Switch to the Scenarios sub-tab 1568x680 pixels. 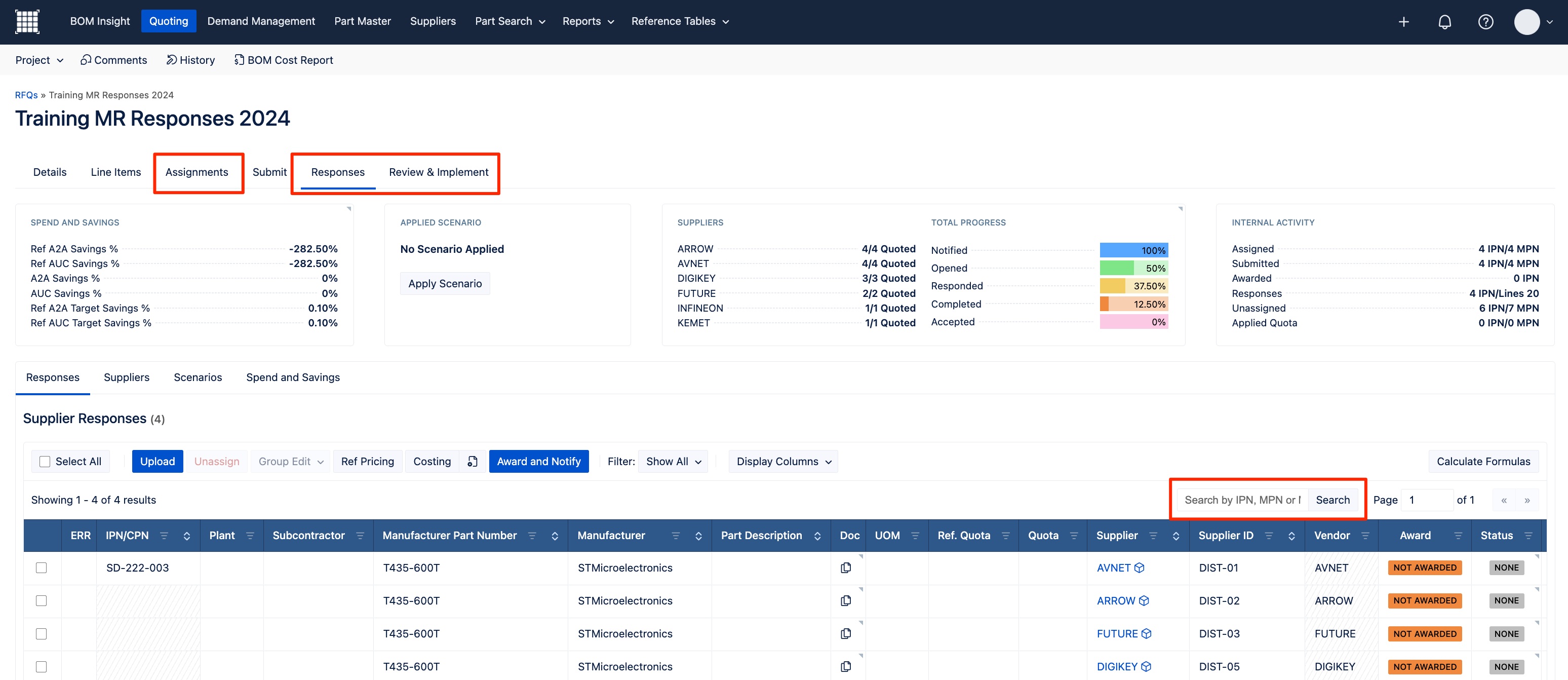coord(198,377)
